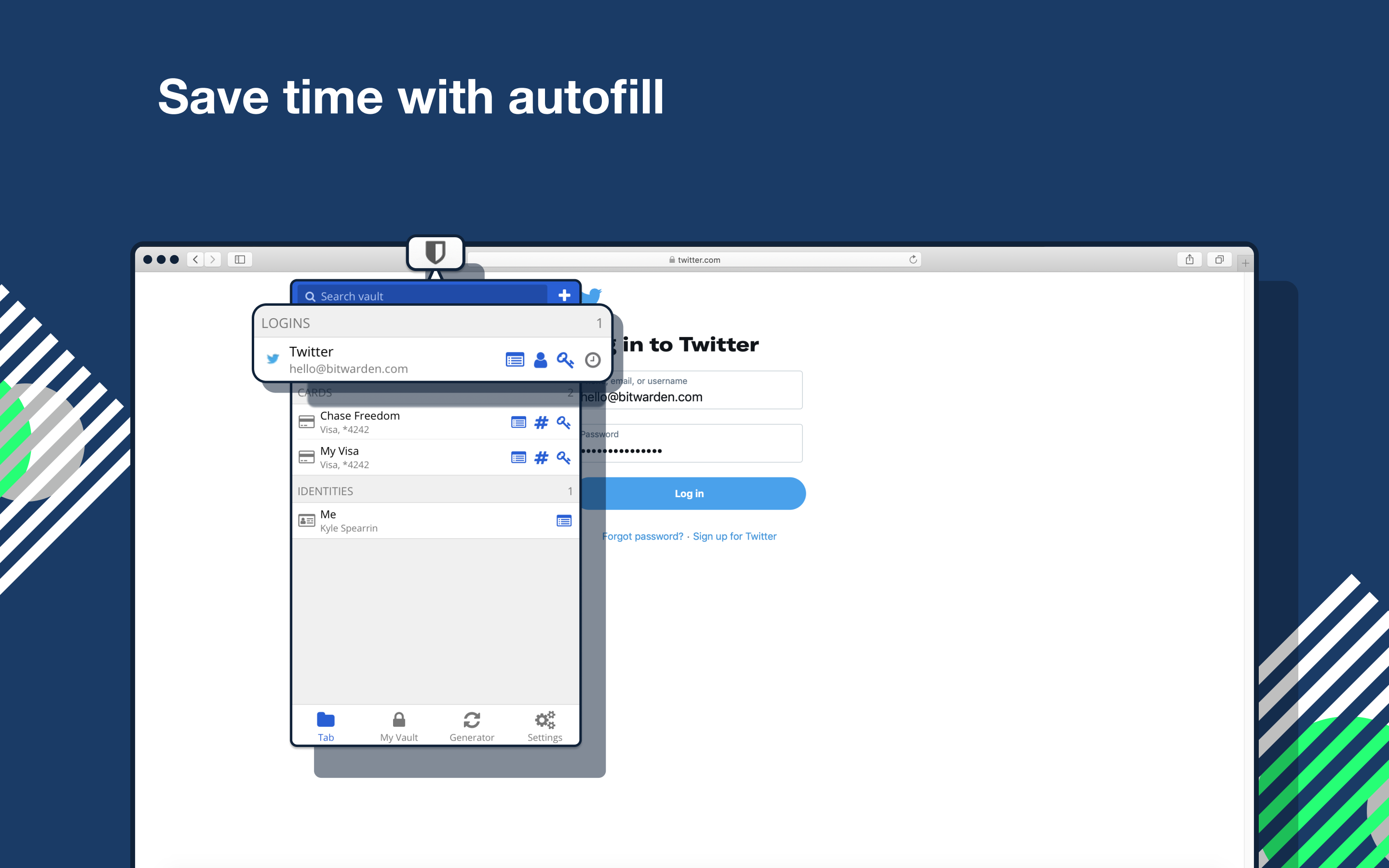Open the view icon for Twitter login
The height and width of the screenshot is (868, 1389).
[515, 360]
